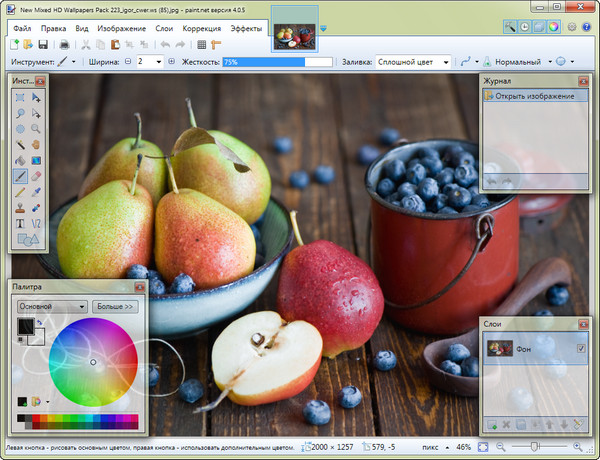Choose the Paint Bucket tool

[x=20, y=159]
